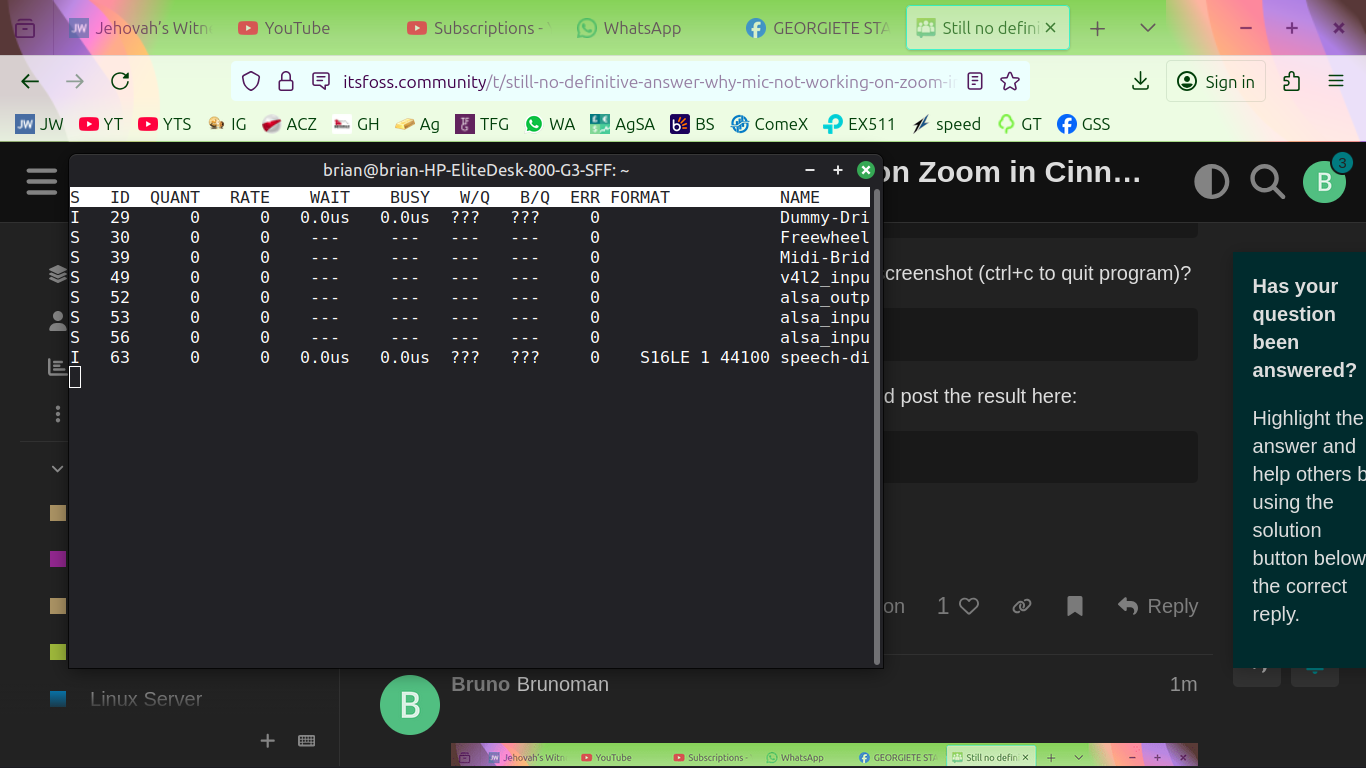1366x768 pixels.
Task: Click the Firefox Sign in button
Action: click(x=1216, y=82)
